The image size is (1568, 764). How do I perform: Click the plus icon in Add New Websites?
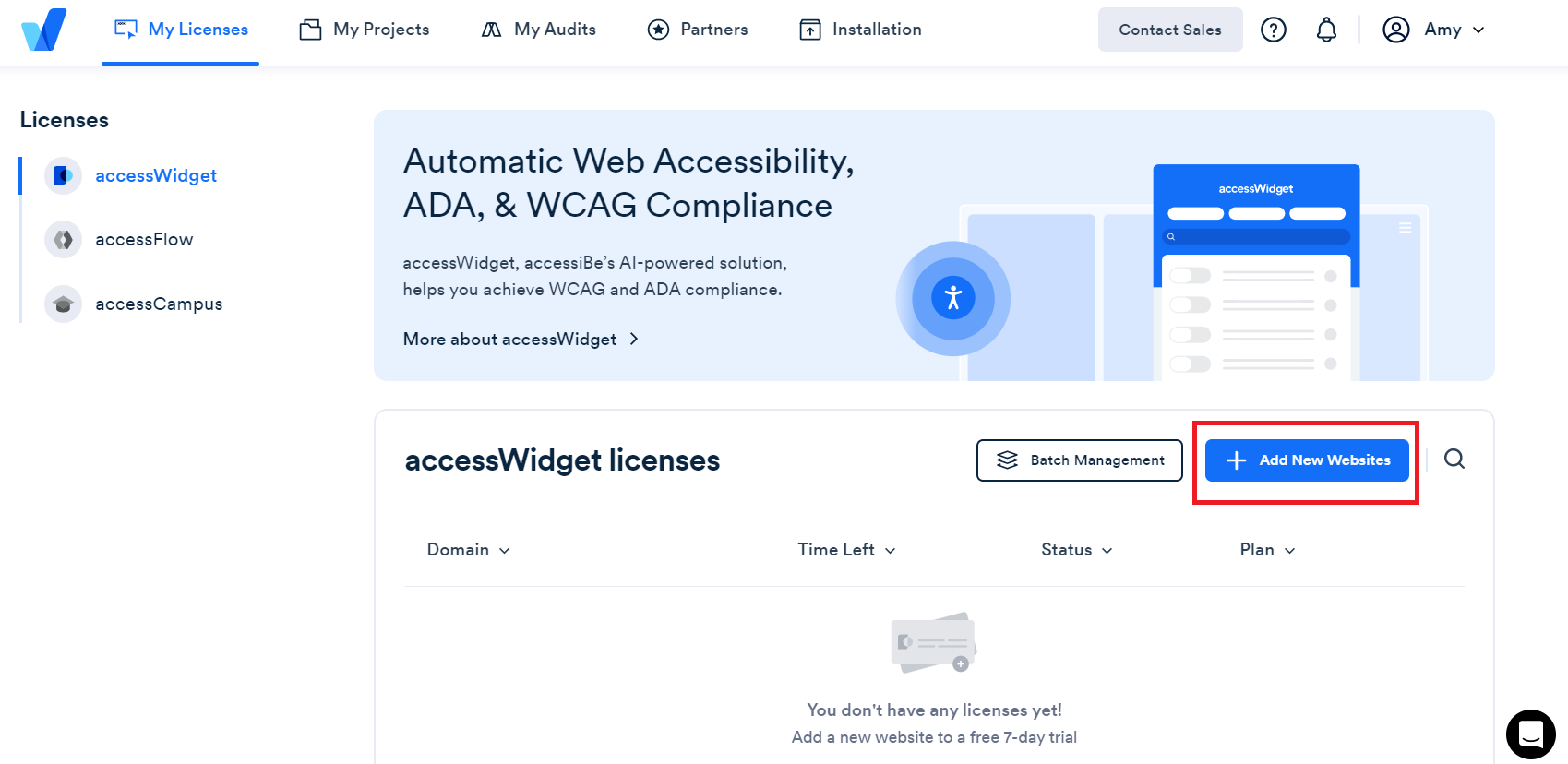[1237, 460]
